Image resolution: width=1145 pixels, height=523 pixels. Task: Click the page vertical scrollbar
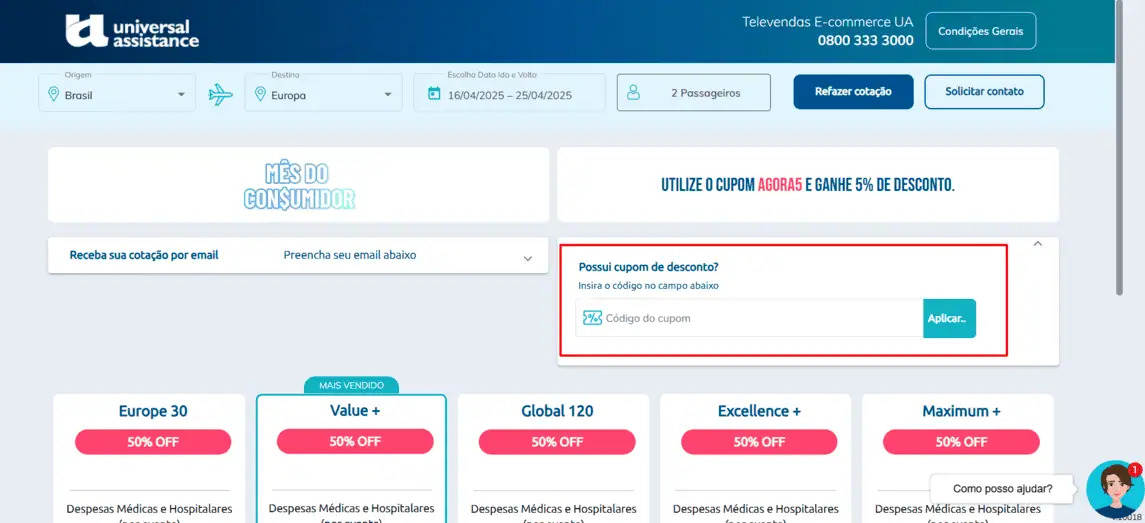1120,146
